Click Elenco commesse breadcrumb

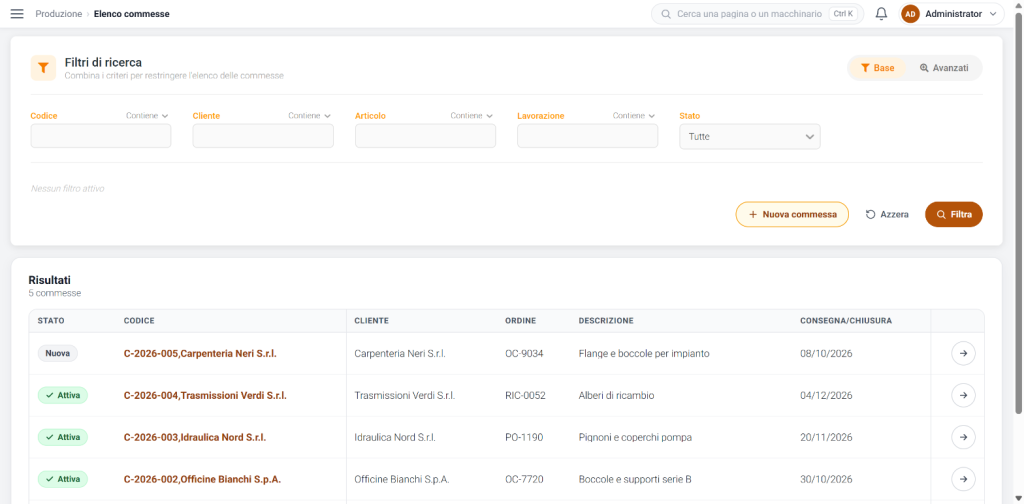coord(132,14)
